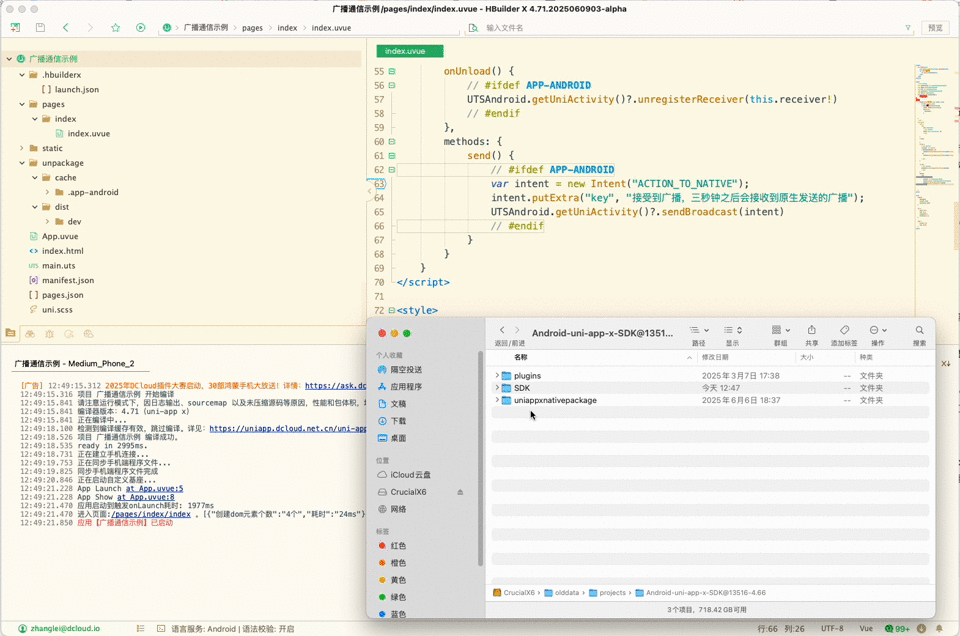
Task: Click the Finder add tag (添加标签) icon
Action: (x=844, y=330)
